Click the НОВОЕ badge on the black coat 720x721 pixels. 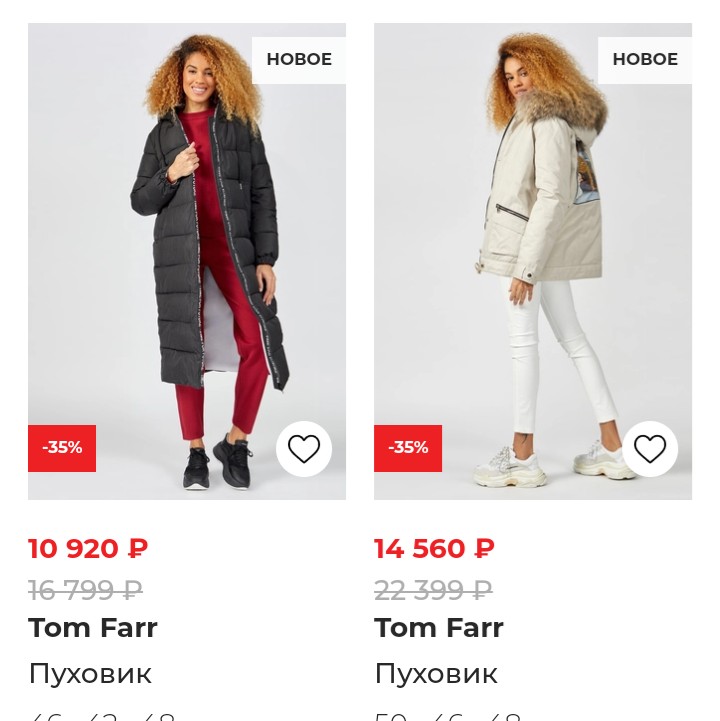[x=299, y=60]
